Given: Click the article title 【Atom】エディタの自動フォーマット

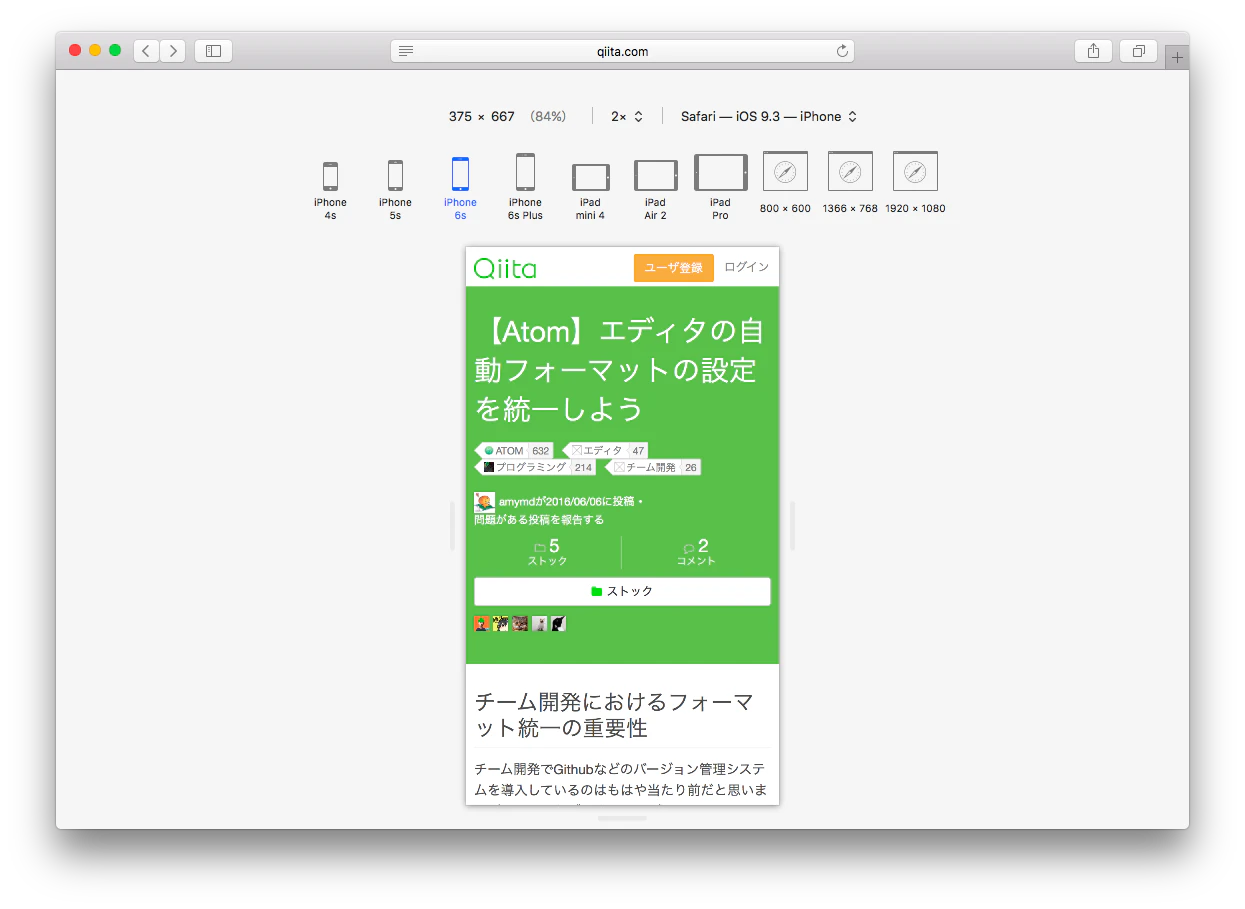Looking at the screenshot, I should (620, 369).
